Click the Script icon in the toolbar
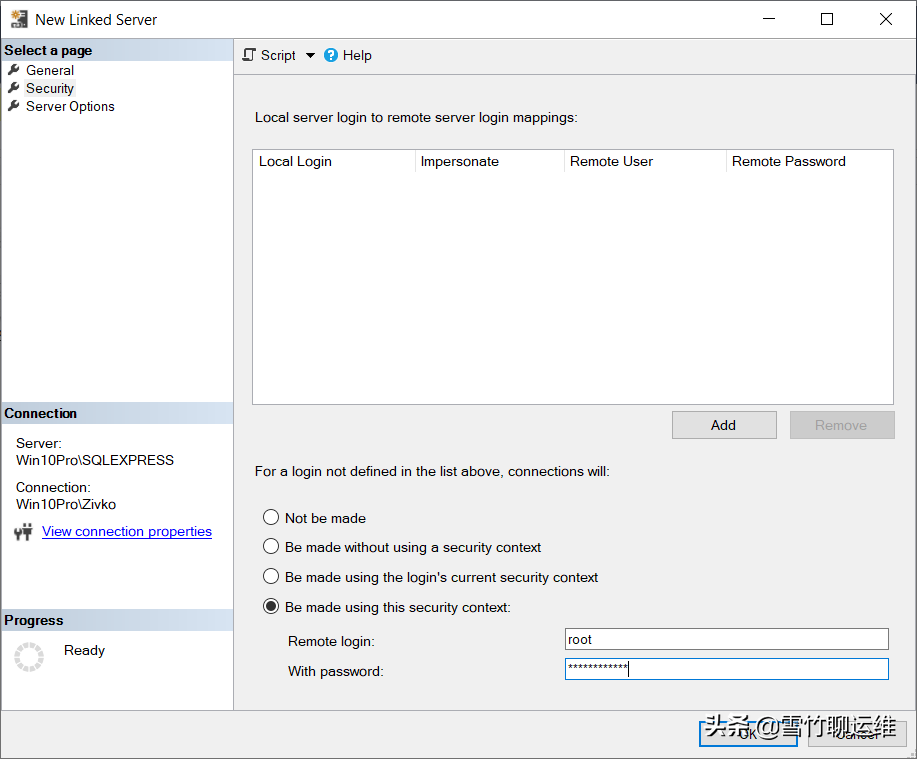The image size is (917, 759). [248, 55]
